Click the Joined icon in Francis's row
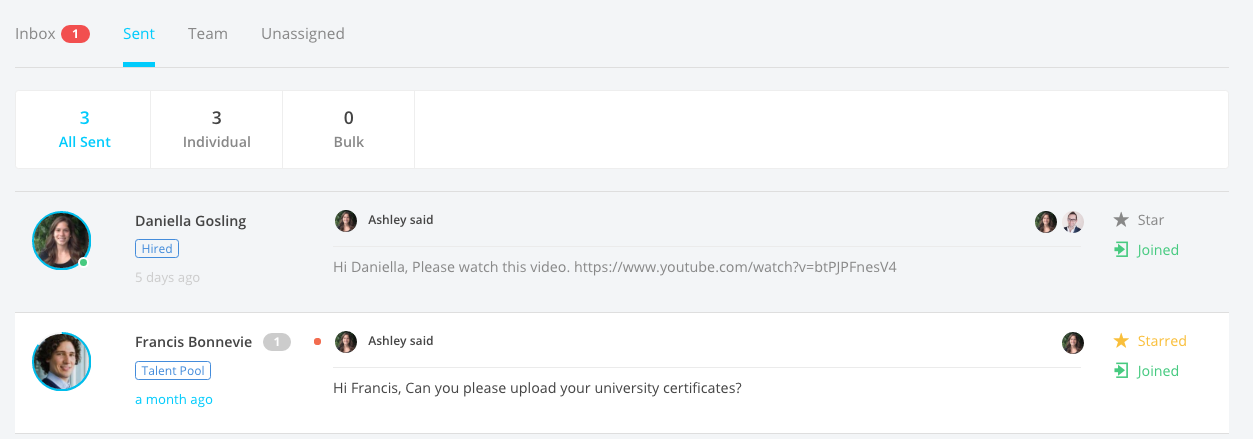 click(1122, 371)
